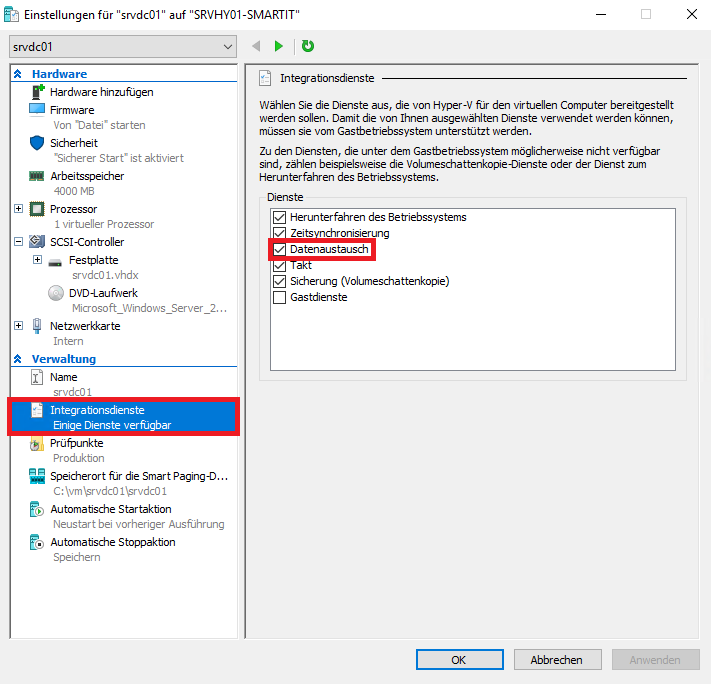The width and height of the screenshot is (711, 684).
Task: Toggle Zeitsynchronisierung checkbox
Action: [279, 233]
